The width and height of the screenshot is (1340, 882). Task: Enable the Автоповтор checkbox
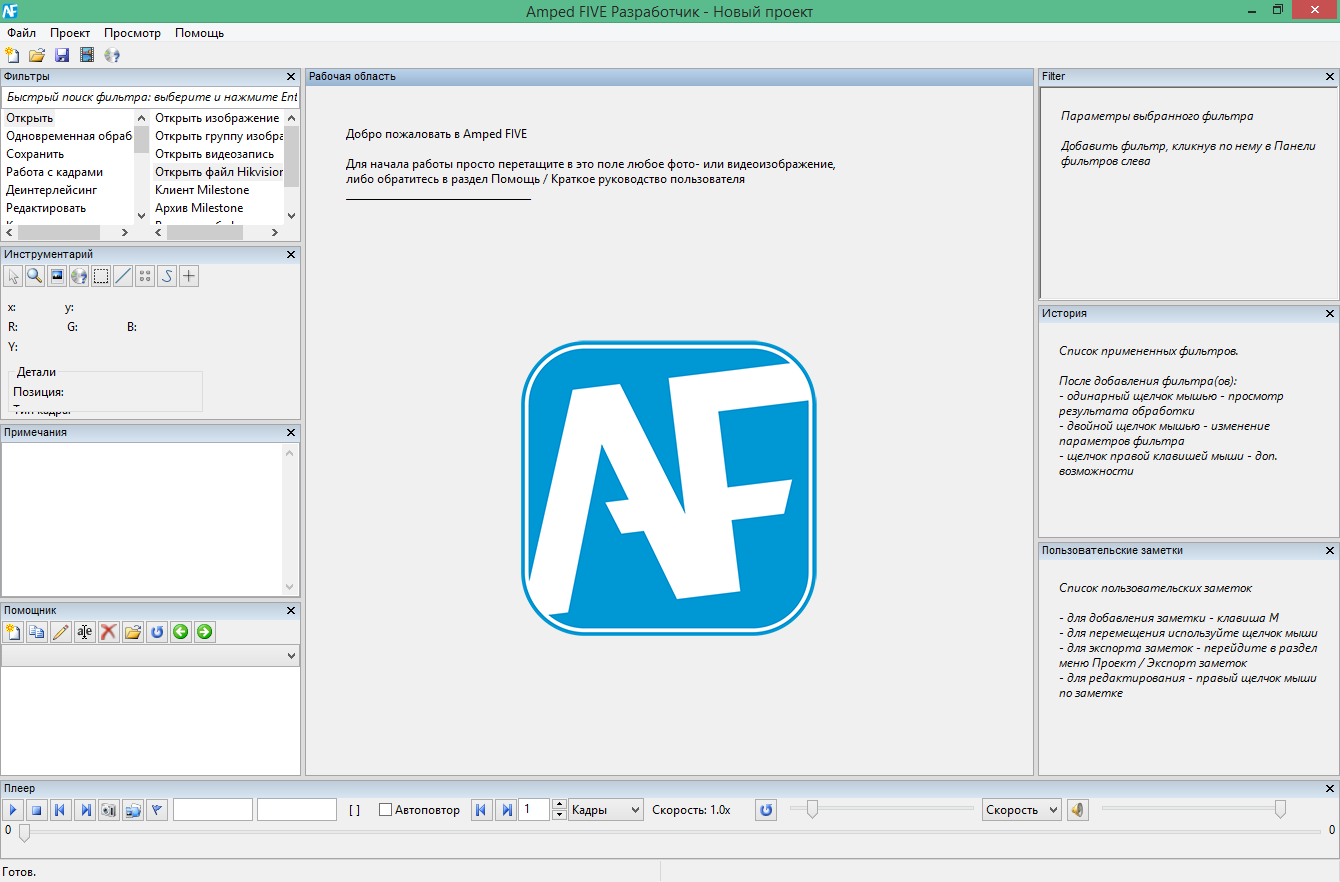[x=385, y=810]
